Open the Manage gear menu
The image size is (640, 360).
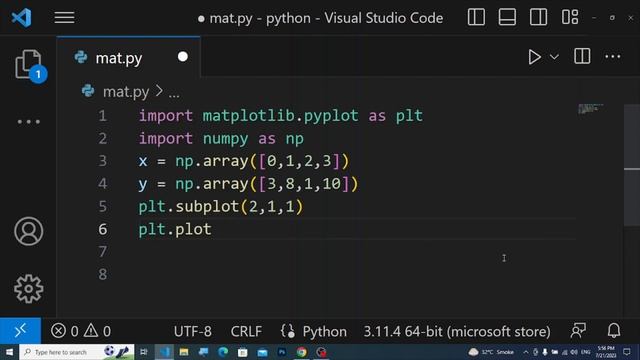click(x=29, y=289)
